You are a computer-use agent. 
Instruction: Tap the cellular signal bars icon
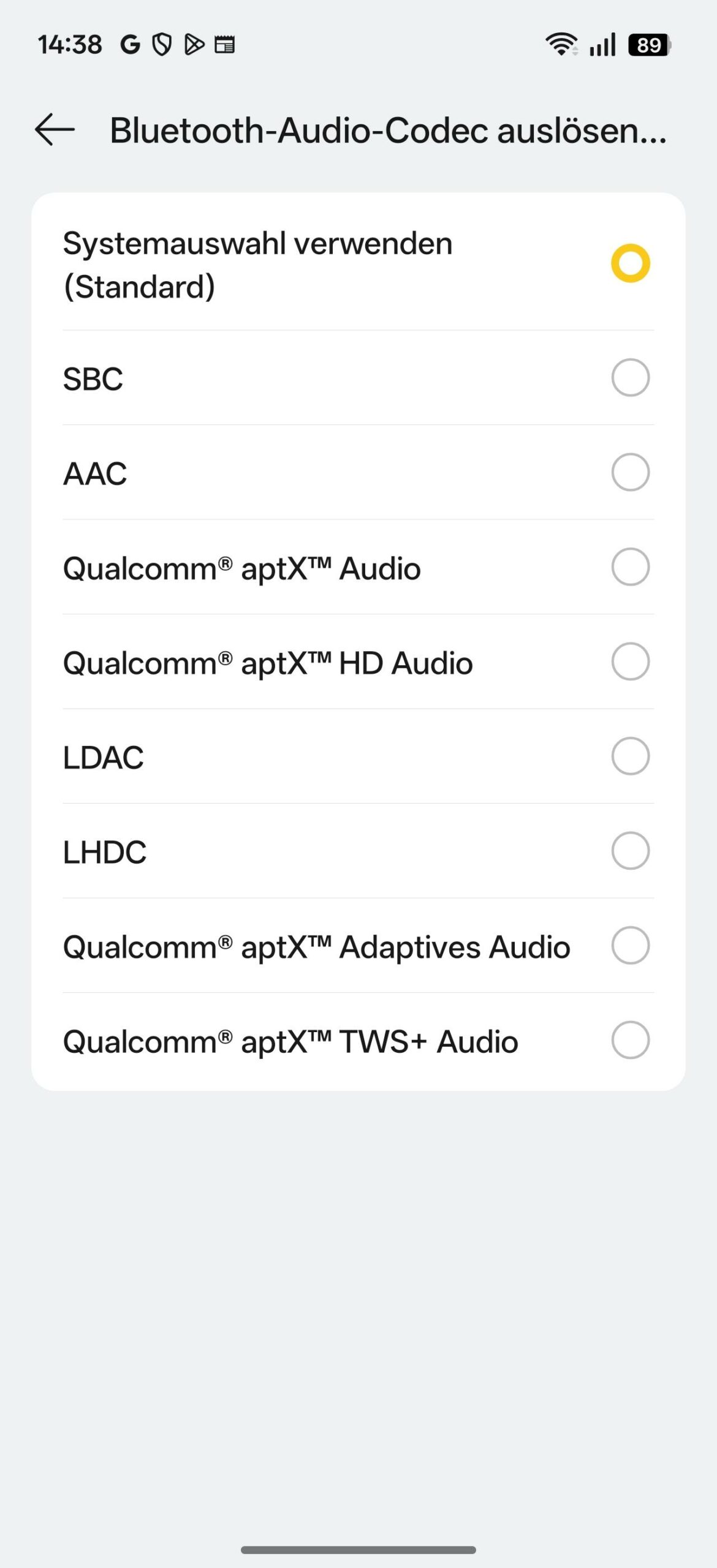[602, 45]
